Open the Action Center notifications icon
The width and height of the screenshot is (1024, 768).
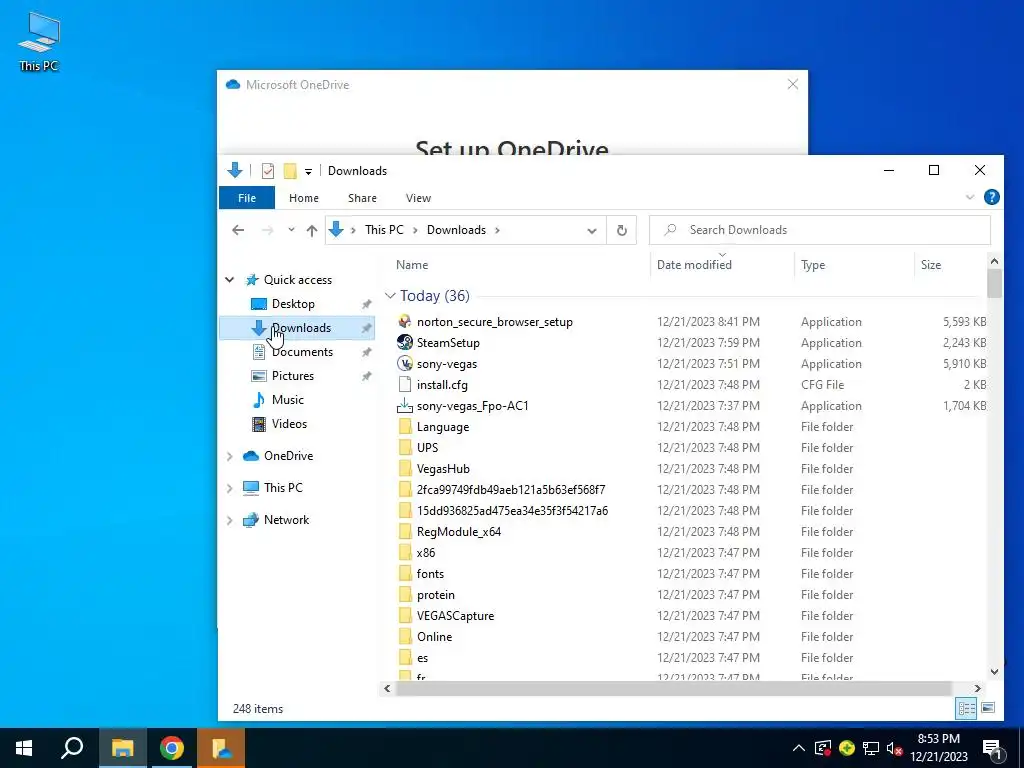993,748
